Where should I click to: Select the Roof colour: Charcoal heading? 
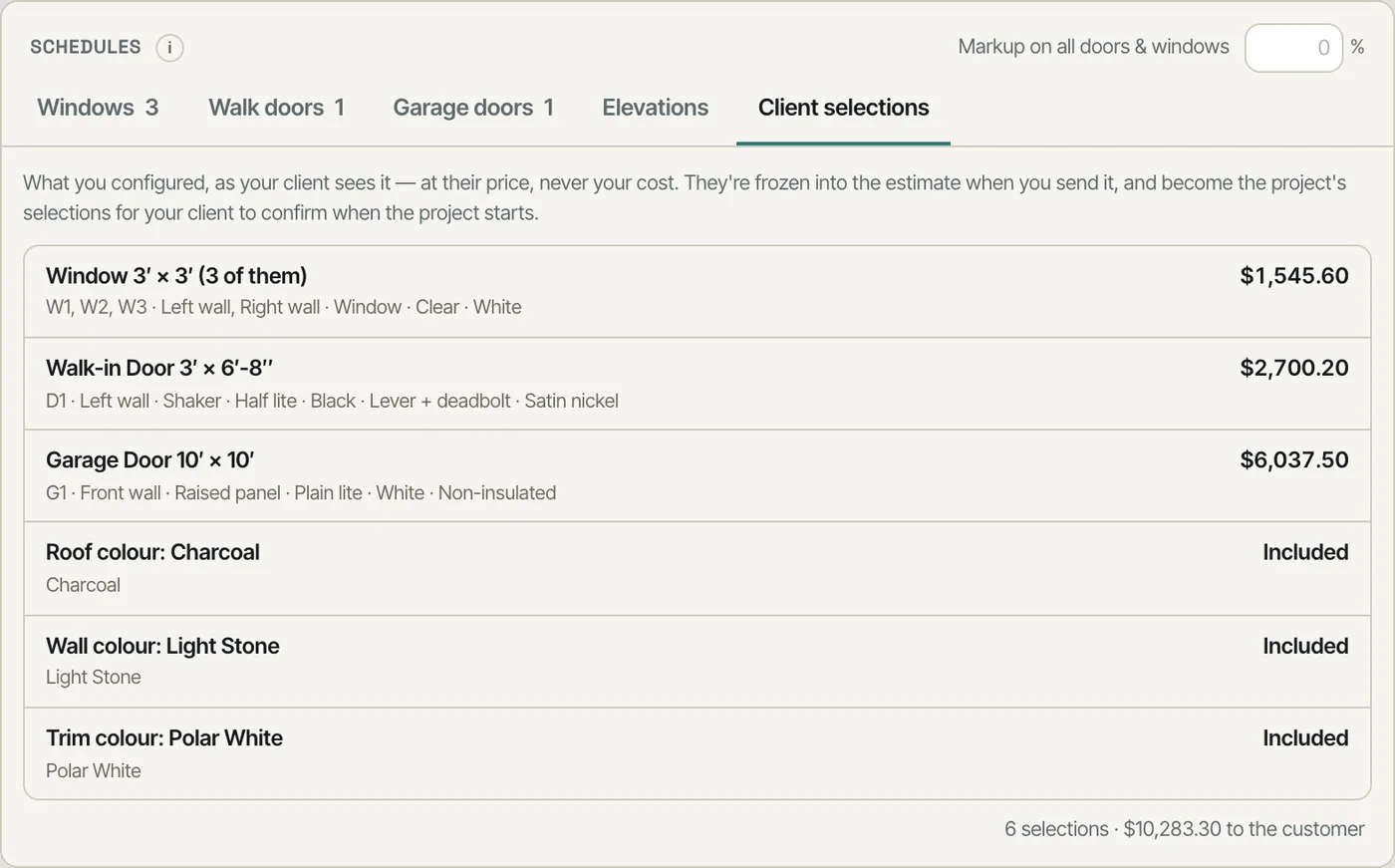[x=152, y=552]
